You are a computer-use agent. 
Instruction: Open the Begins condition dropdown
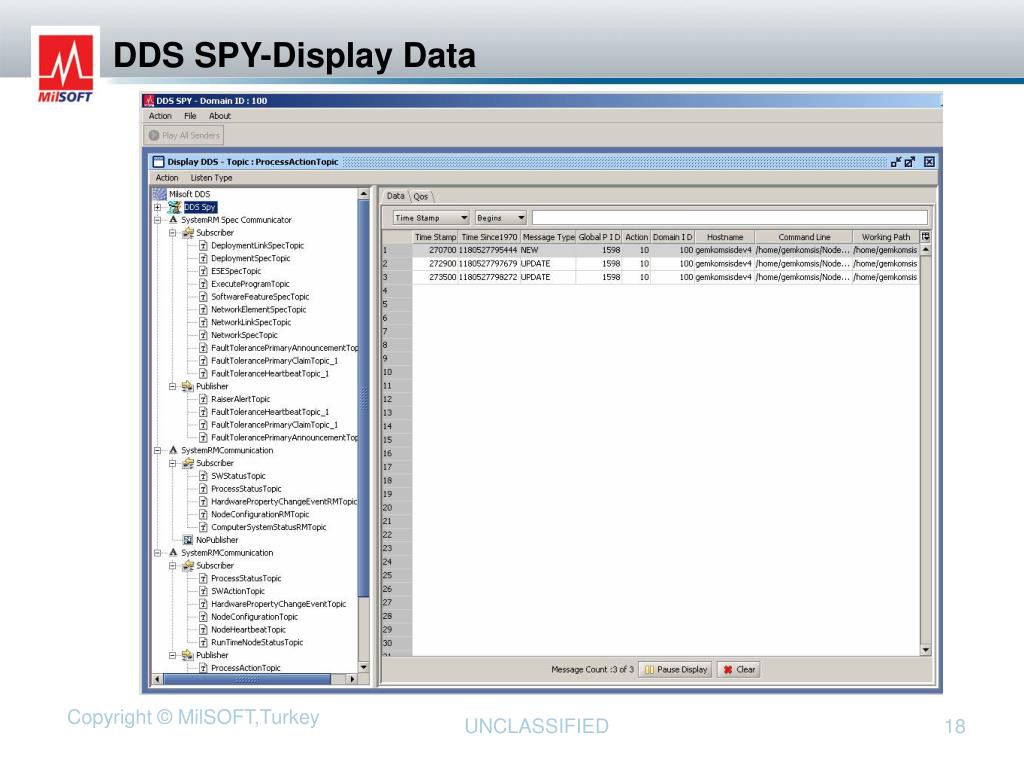(x=501, y=218)
